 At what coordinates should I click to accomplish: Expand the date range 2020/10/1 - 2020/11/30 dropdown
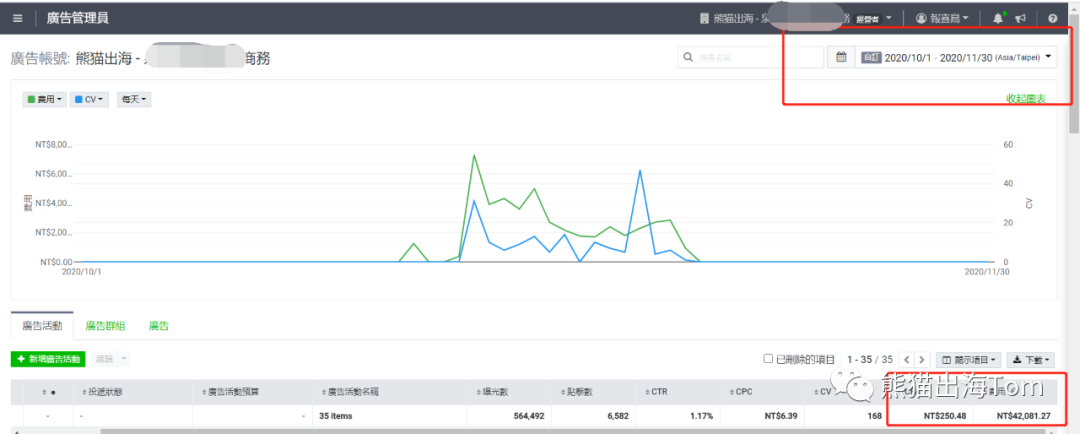coord(957,57)
